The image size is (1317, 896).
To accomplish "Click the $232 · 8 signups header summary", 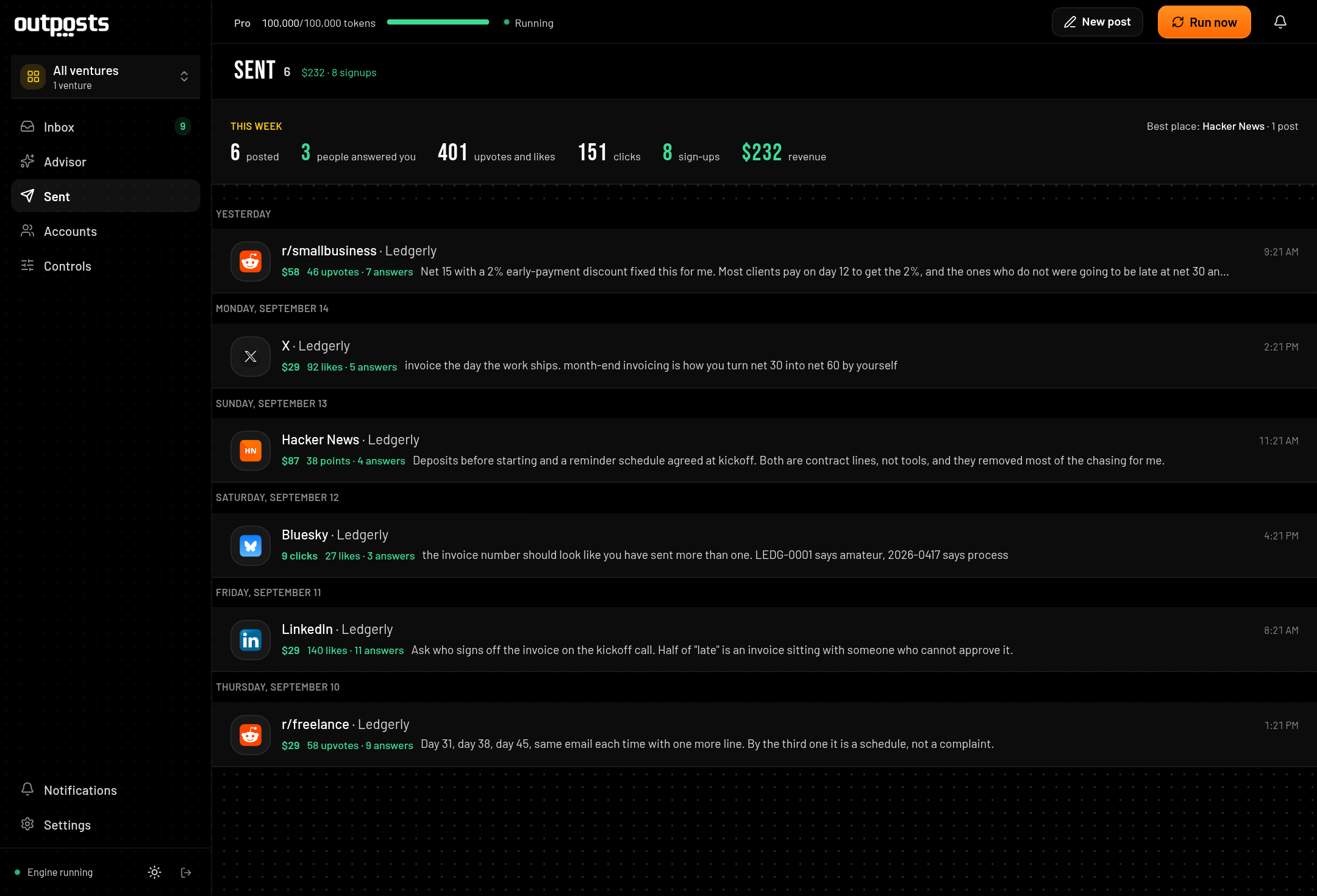I will point(339,73).
